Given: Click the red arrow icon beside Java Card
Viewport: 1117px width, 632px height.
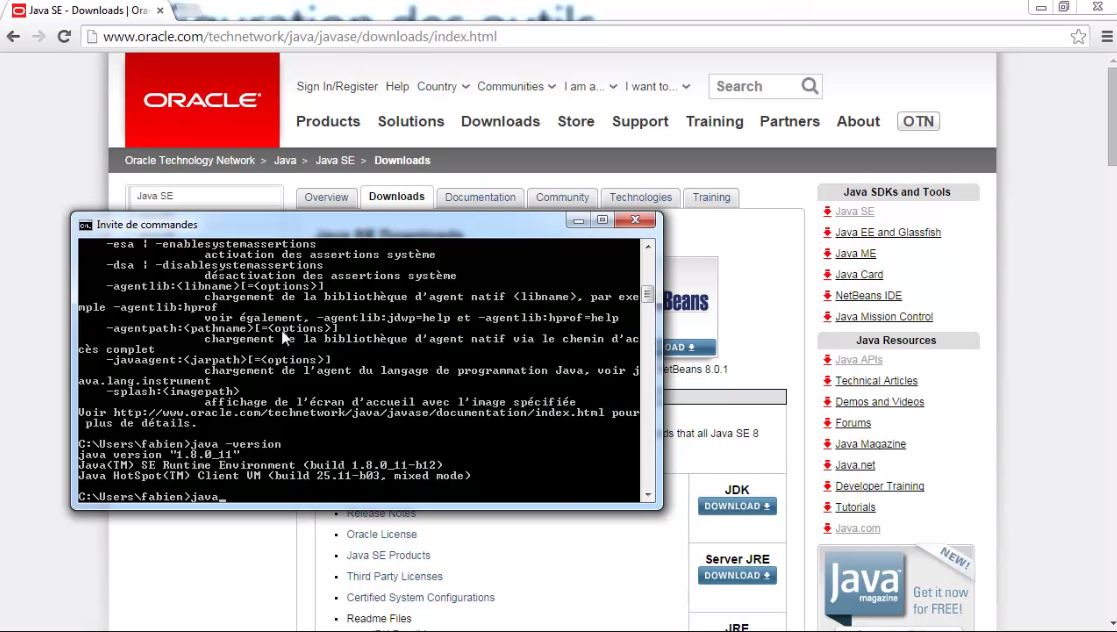Looking at the screenshot, I should coord(827,274).
